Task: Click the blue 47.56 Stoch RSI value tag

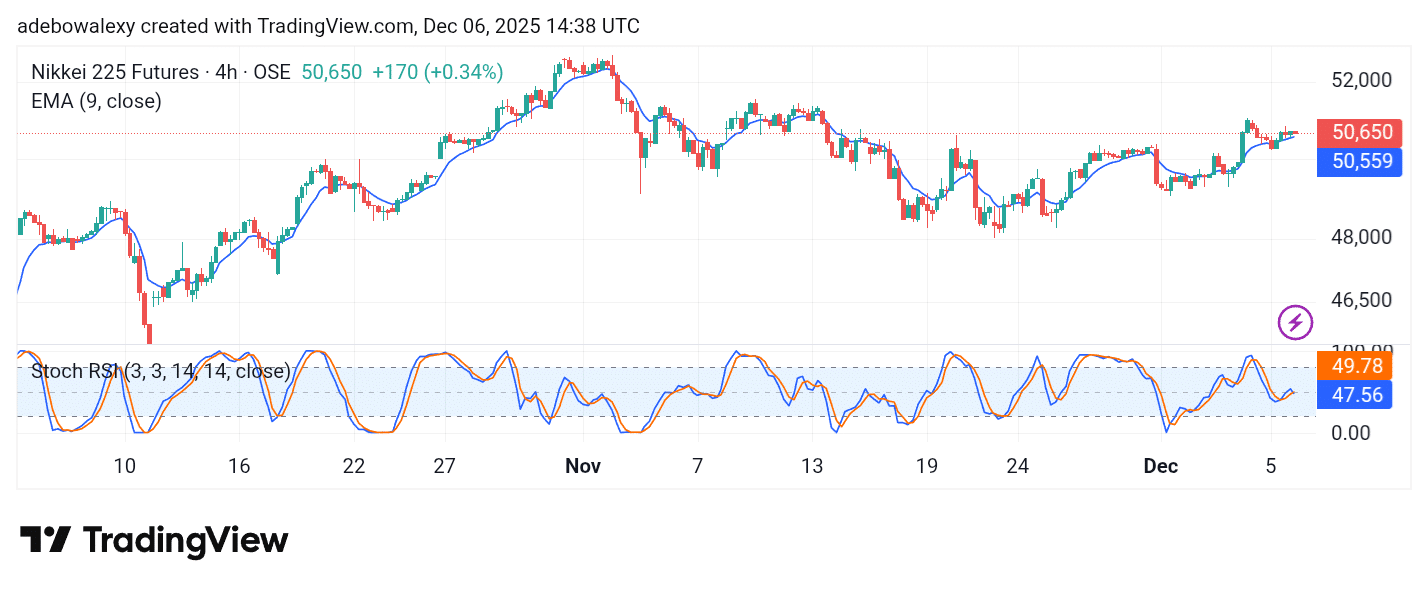Action: 1355,395
